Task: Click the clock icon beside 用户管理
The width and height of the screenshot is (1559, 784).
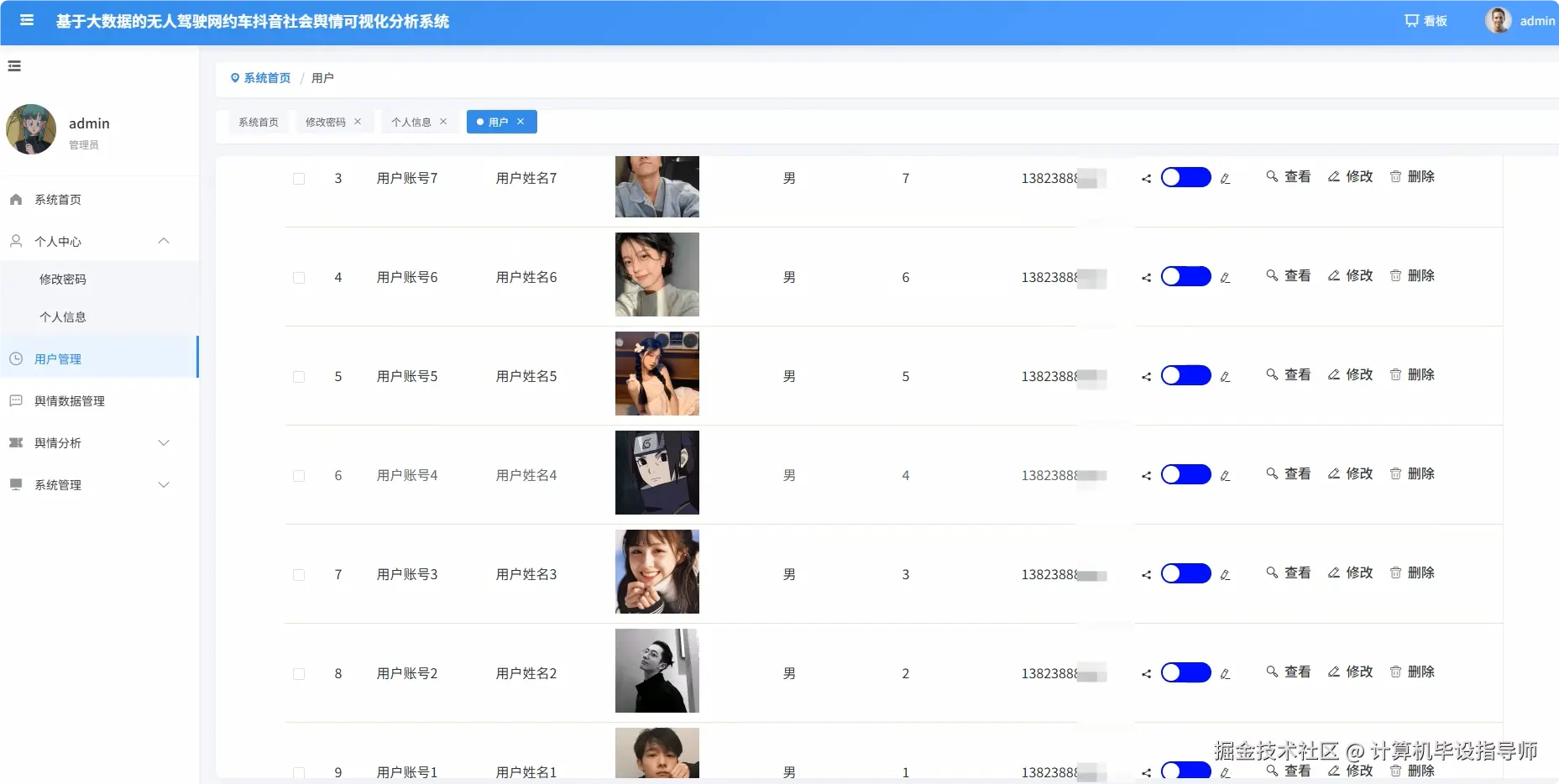Action: tap(16, 359)
